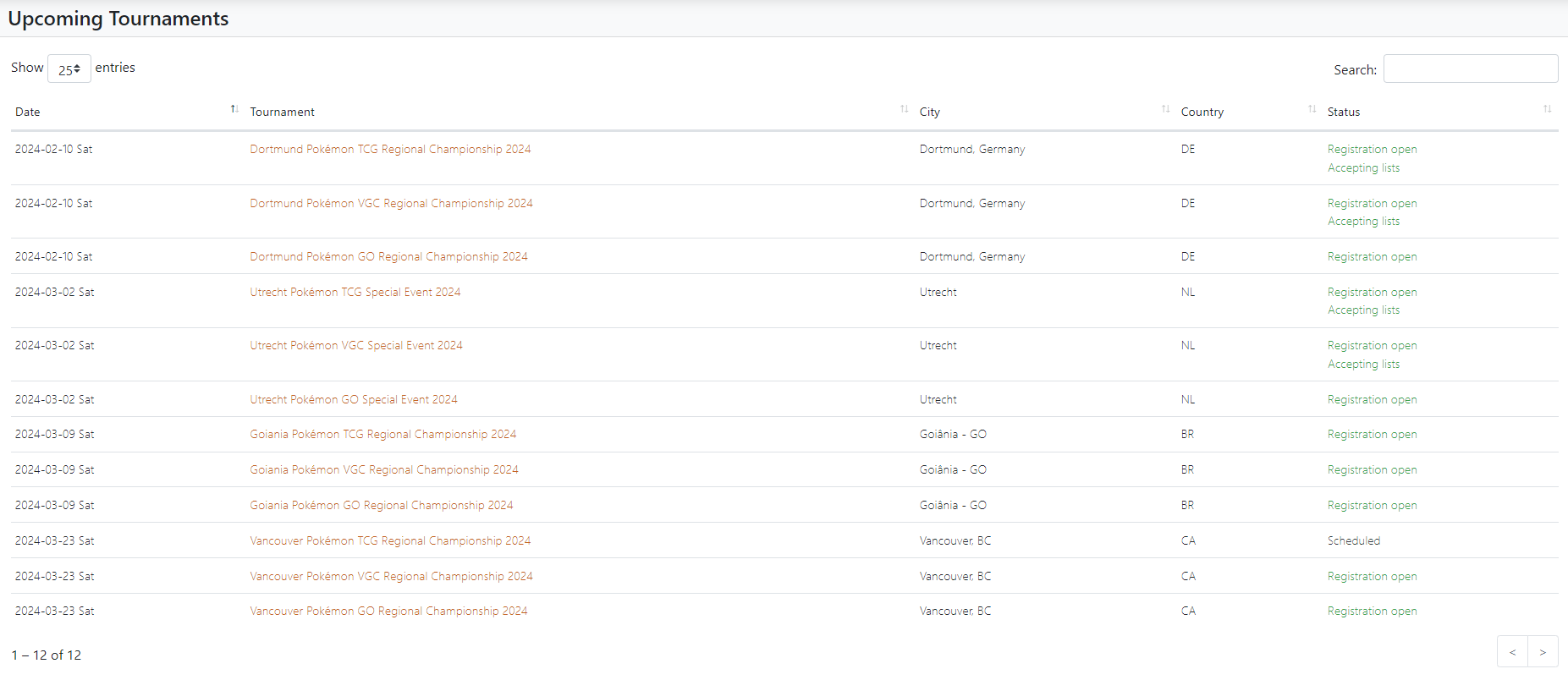
Task: Click Accepting lists for Utrecht VGC event
Action: pos(1363,365)
